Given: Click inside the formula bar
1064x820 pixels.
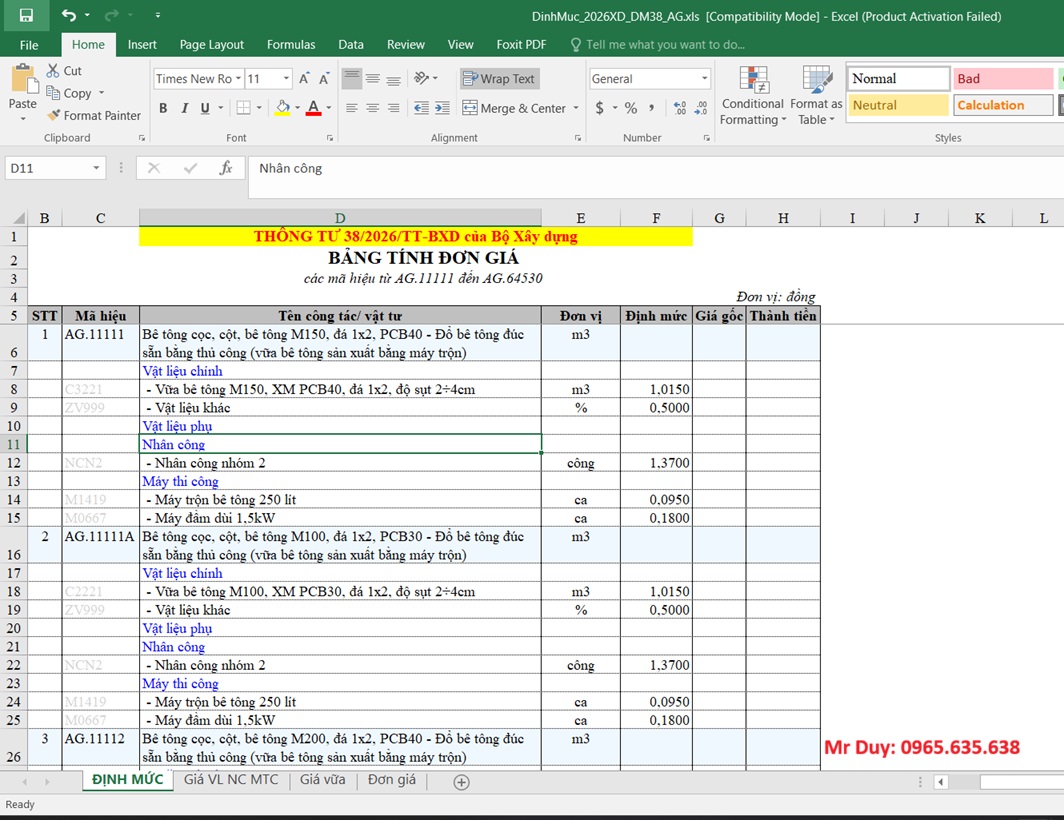Looking at the screenshot, I should tap(656, 176).
